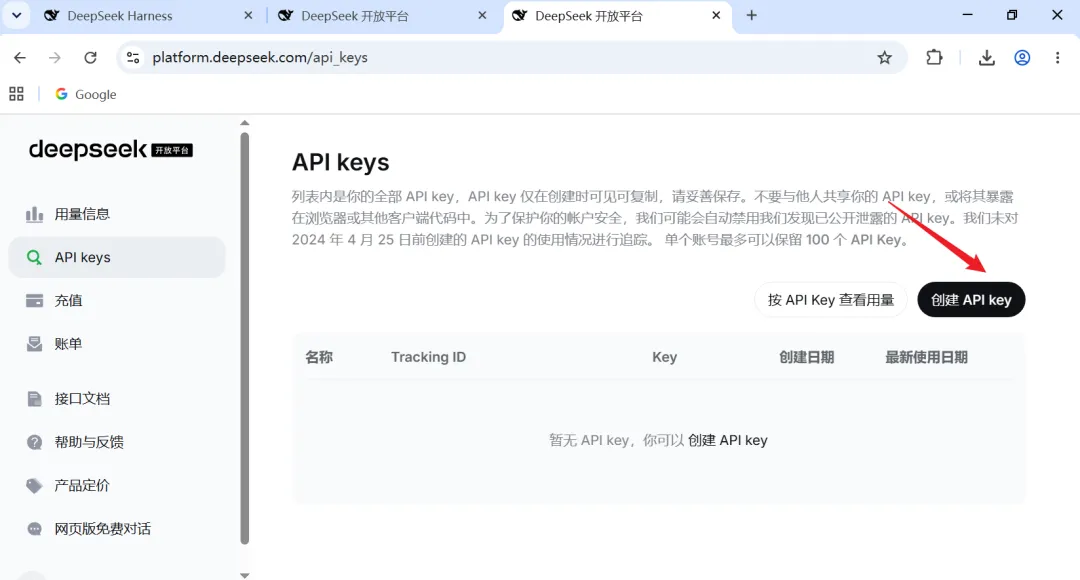Open Google bookmark
The height and width of the screenshot is (580, 1080).
pos(86,94)
